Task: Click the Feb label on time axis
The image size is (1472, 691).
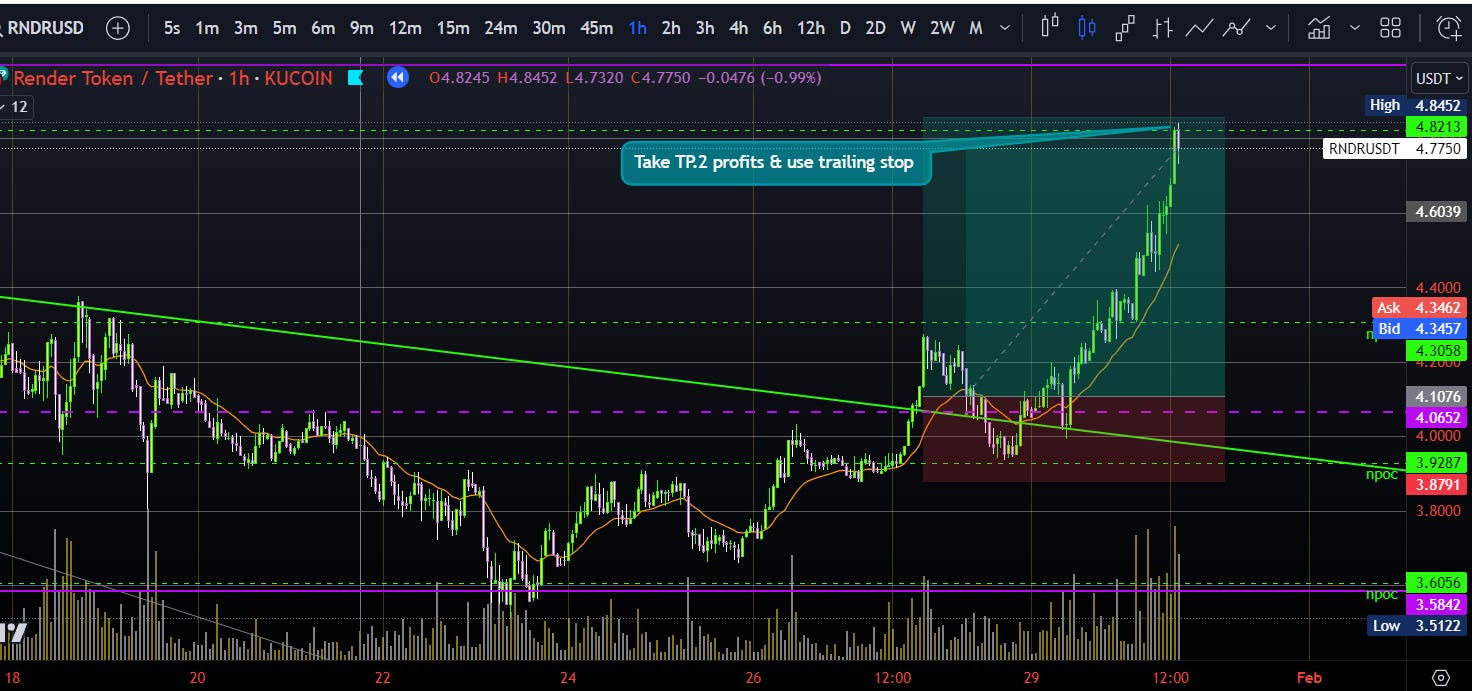Action: tap(1309, 677)
